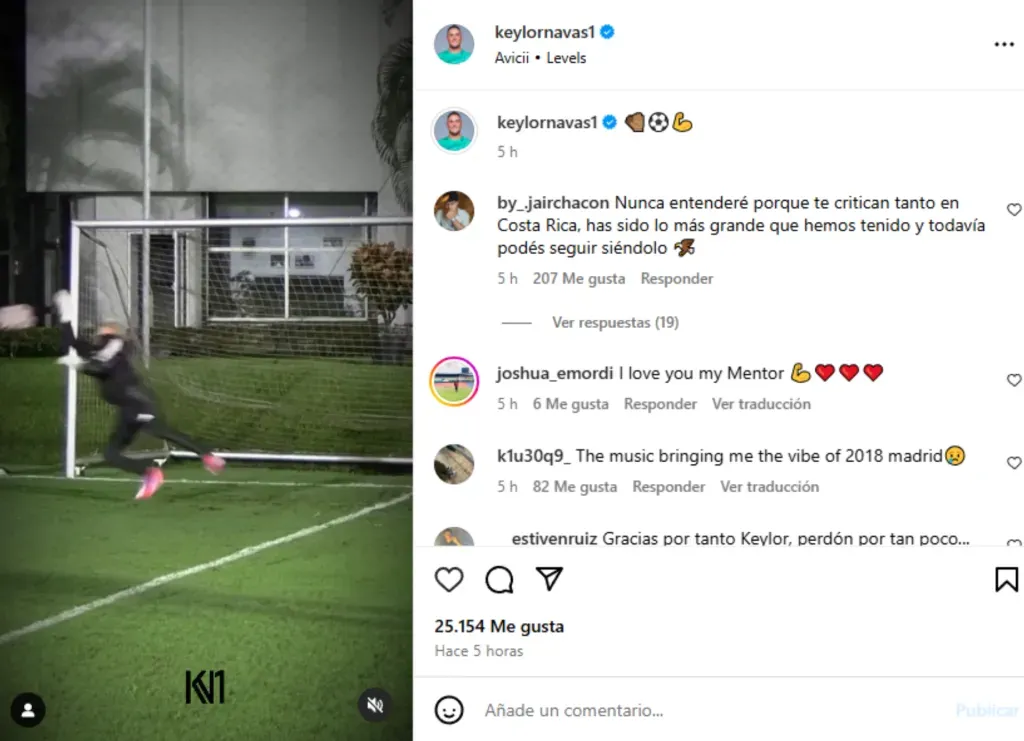Image resolution: width=1024 pixels, height=741 pixels.
Task: Open the comment bubble icon
Action: click(500, 579)
